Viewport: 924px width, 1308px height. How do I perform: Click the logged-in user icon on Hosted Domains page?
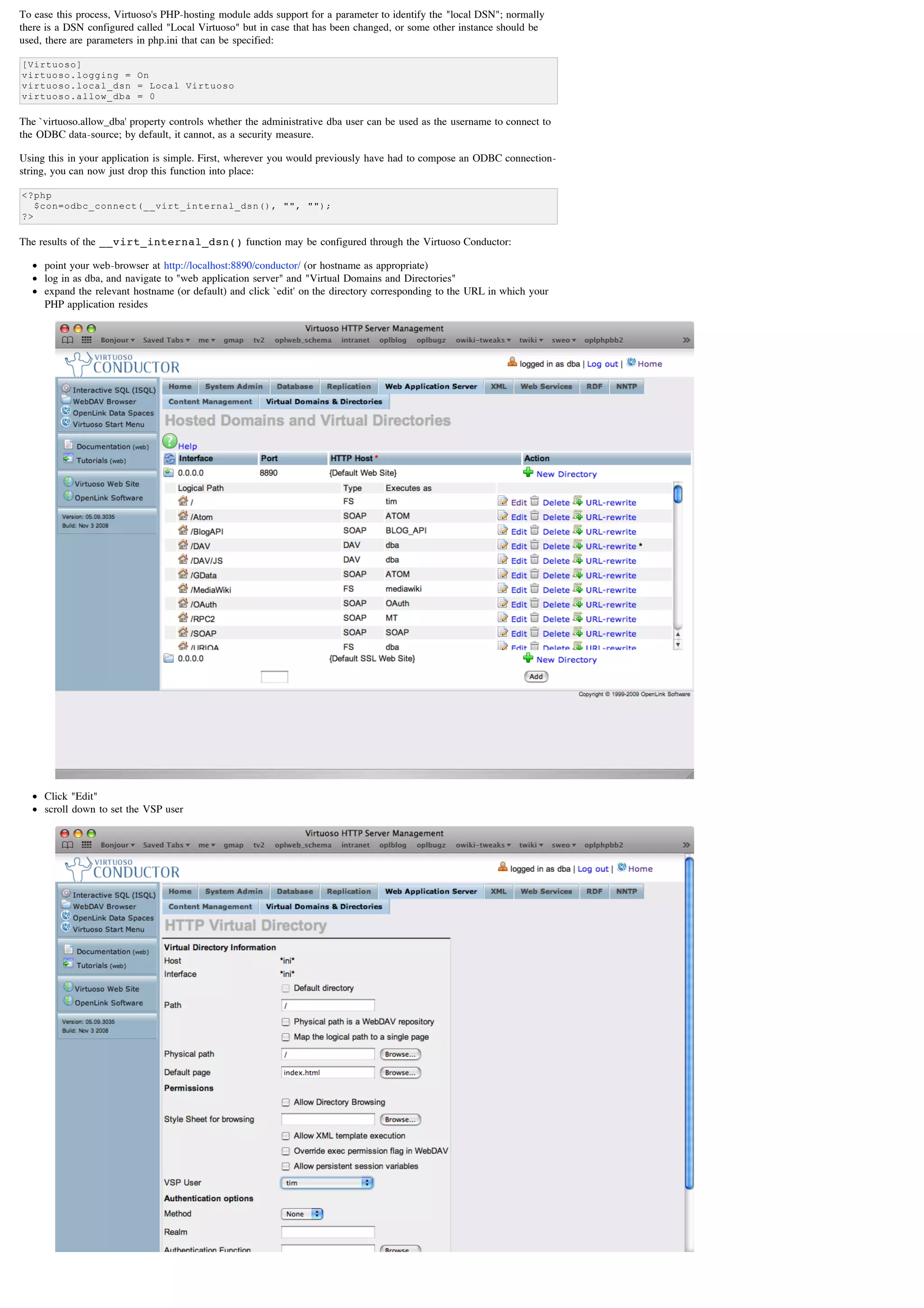pos(512,362)
